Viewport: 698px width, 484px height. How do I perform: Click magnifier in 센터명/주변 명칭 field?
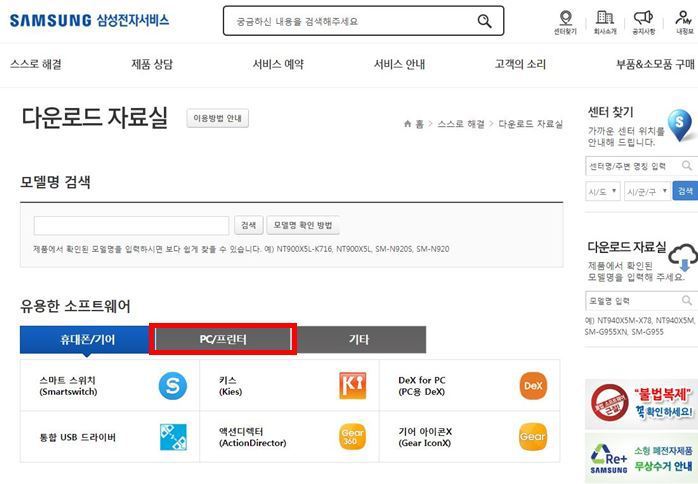tap(687, 166)
